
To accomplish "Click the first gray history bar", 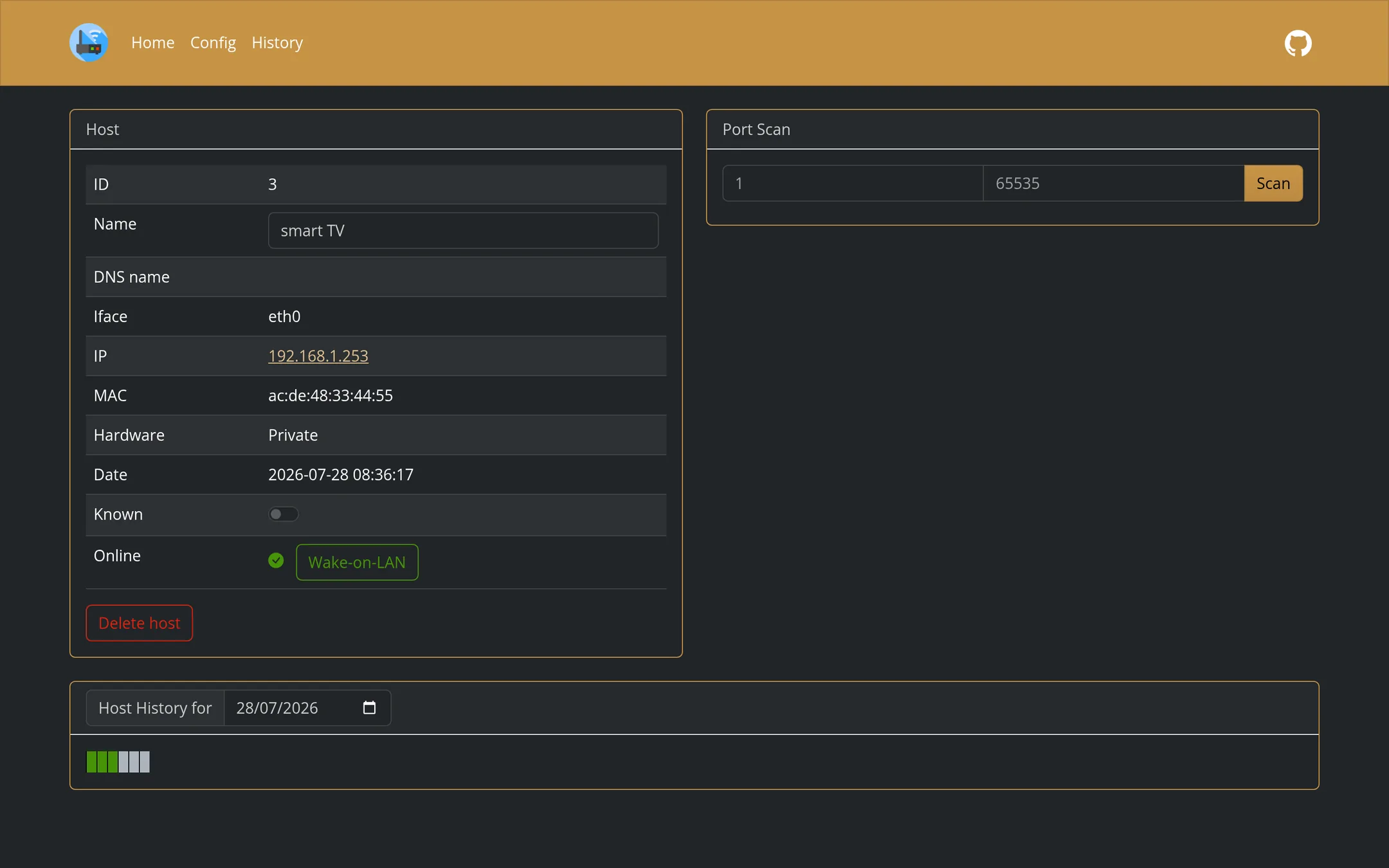I will point(123,762).
